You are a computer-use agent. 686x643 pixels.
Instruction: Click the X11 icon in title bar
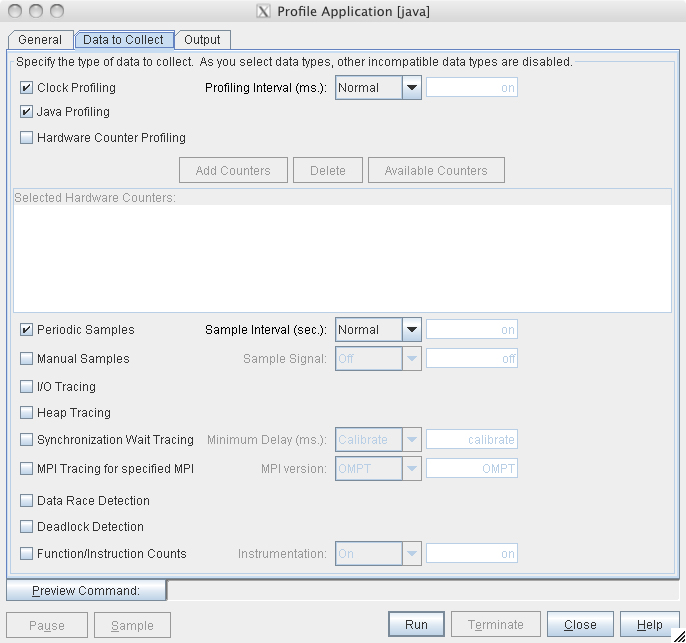[x=263, y=11]
